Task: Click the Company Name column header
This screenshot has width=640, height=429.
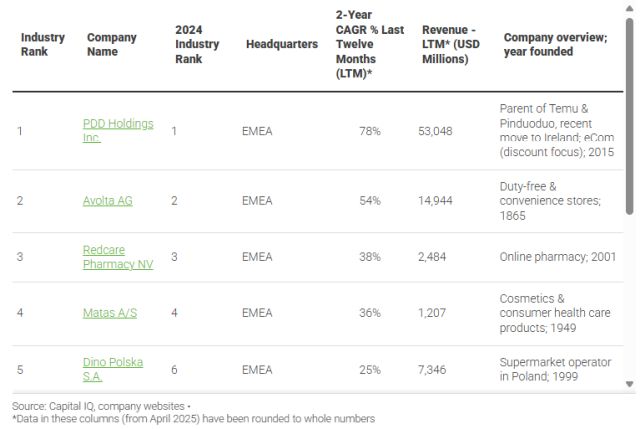Action: (x=112, y=44)
